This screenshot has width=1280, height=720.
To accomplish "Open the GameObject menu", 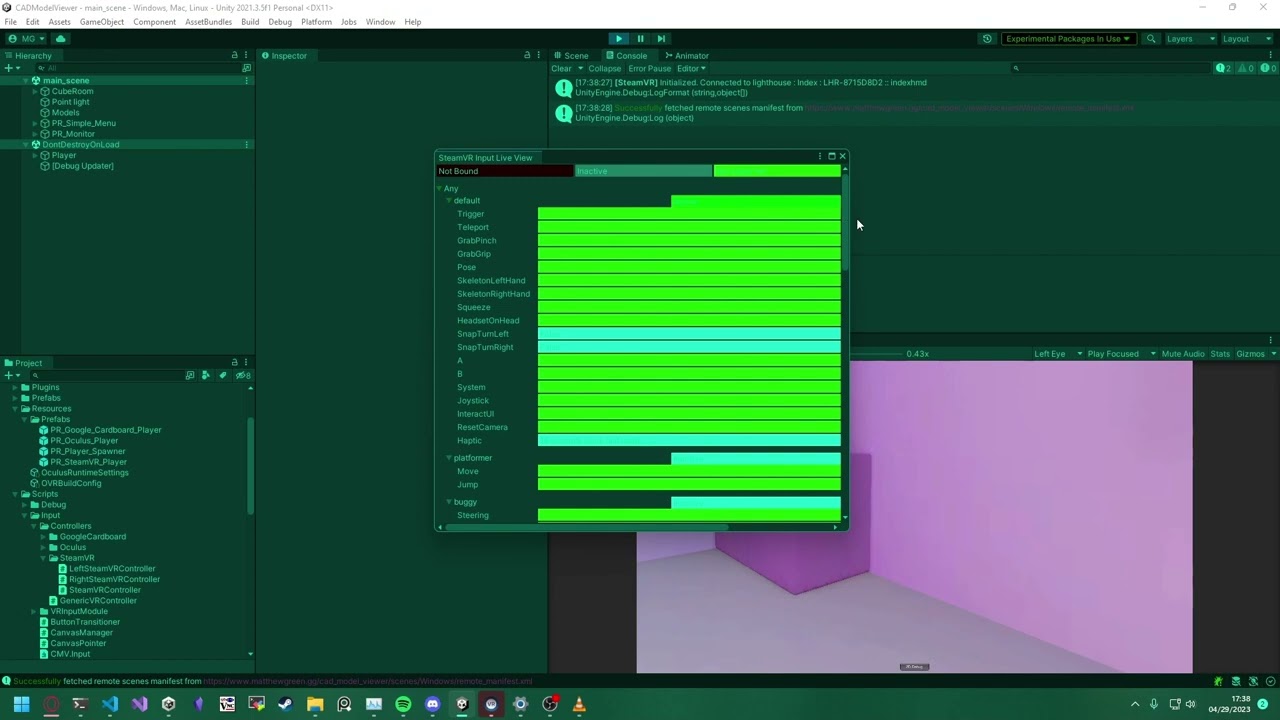I will 102,22.
